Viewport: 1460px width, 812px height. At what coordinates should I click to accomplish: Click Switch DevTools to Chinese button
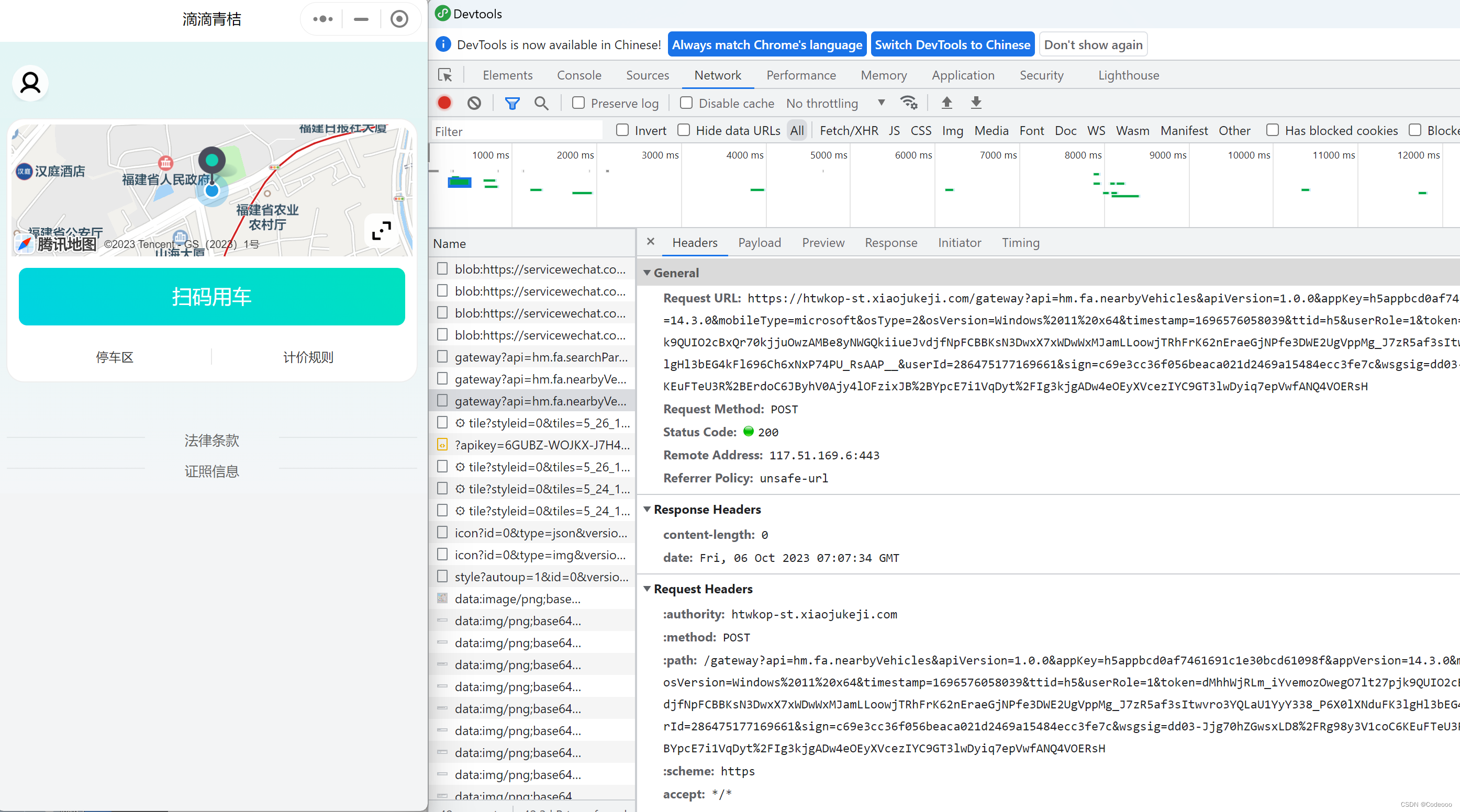coord(952,44)
